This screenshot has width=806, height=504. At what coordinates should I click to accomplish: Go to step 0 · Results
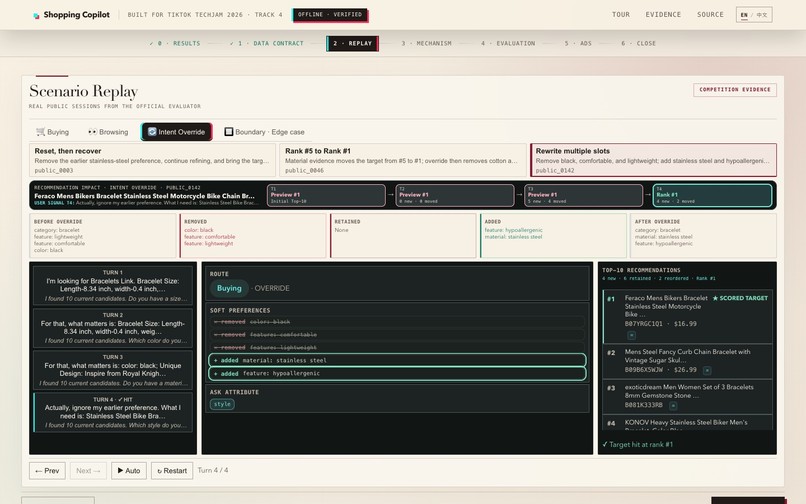pos(175,44)
